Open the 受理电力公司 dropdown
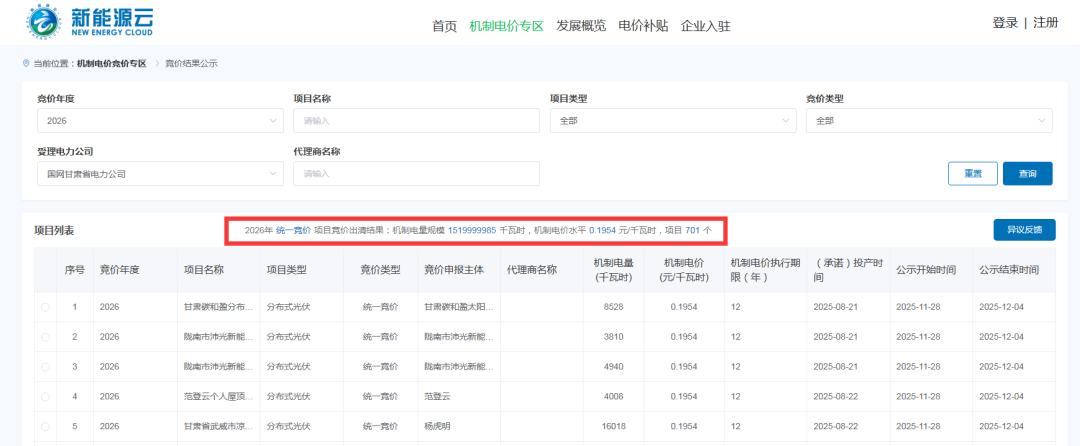The width and height of the screenshot is (1080, 446). (159, 174)
